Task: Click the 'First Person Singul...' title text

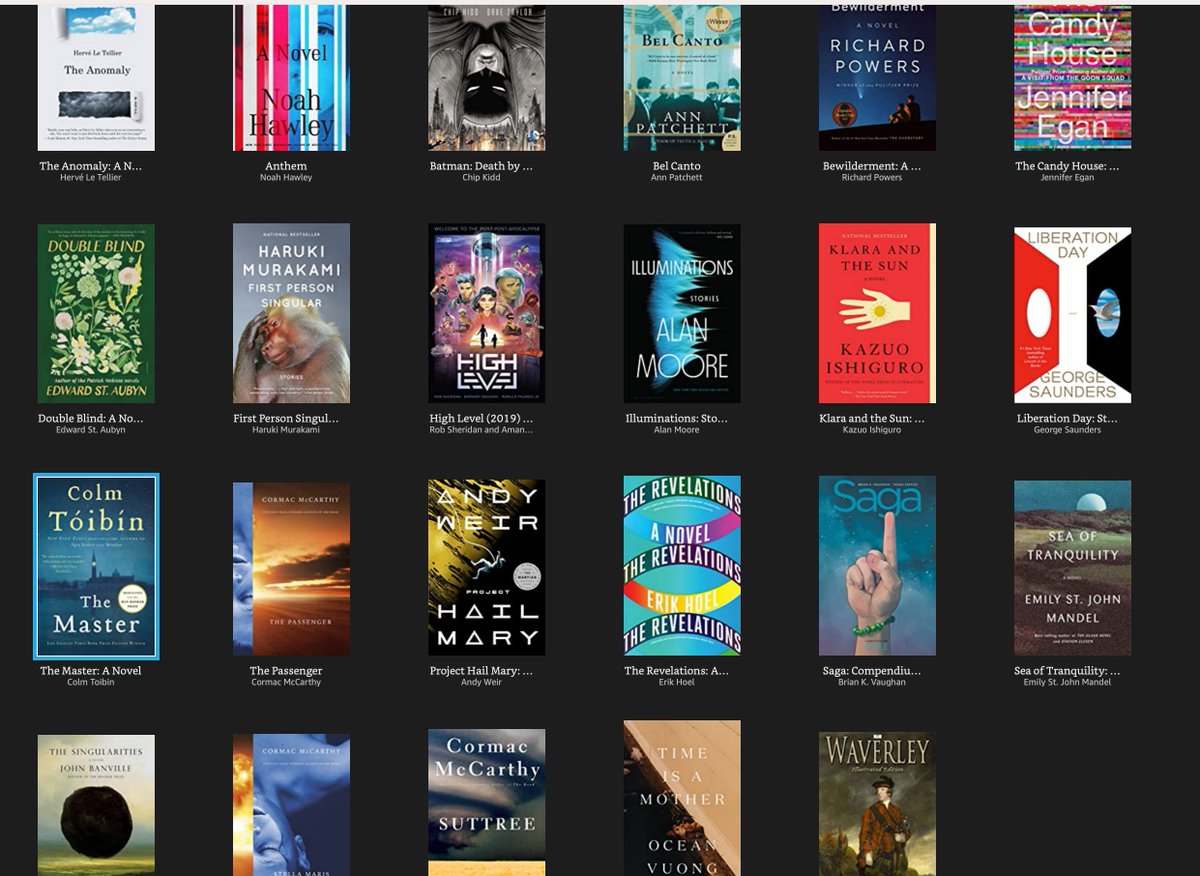Action: (286, 418)
